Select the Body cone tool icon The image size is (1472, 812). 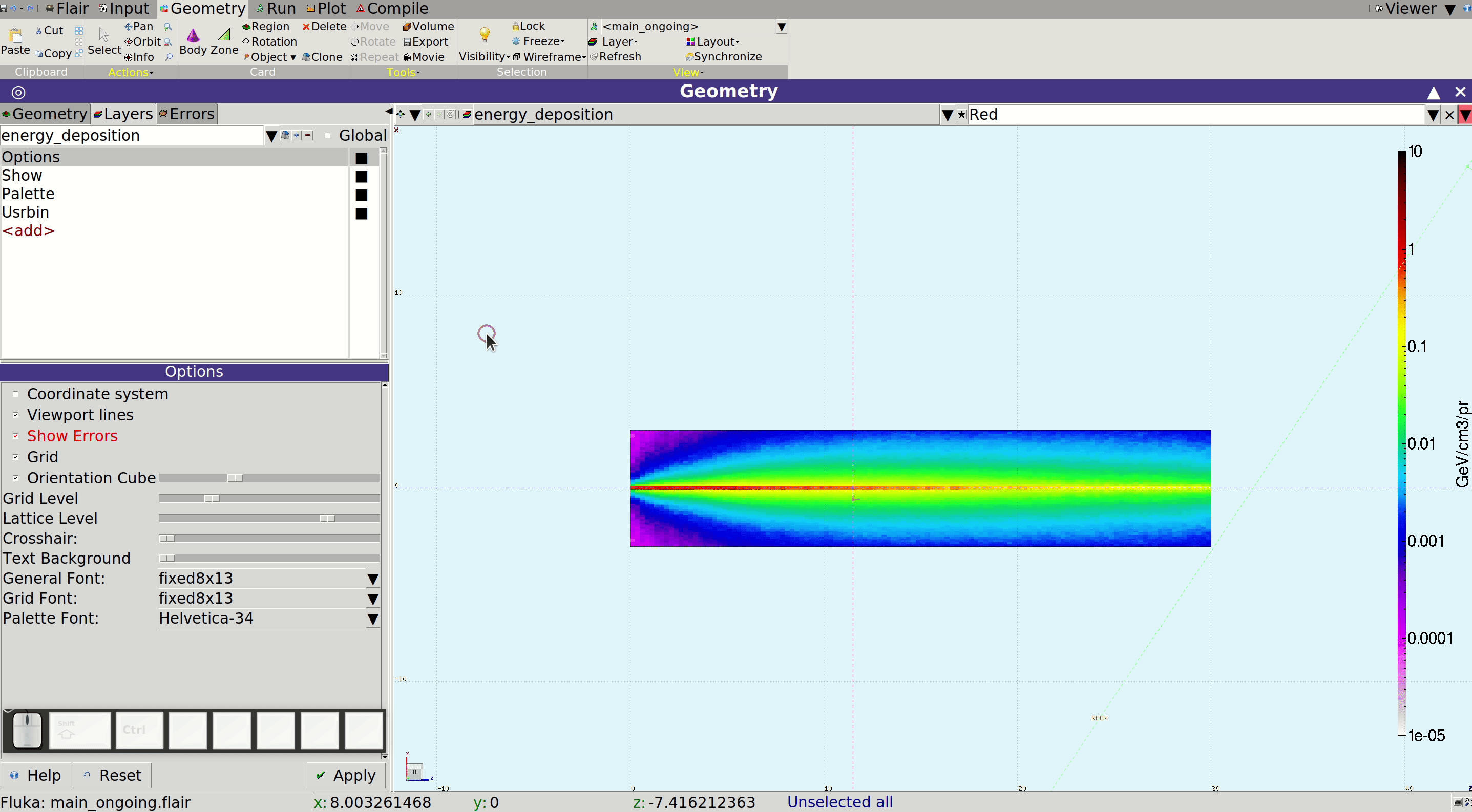[193, 35]
